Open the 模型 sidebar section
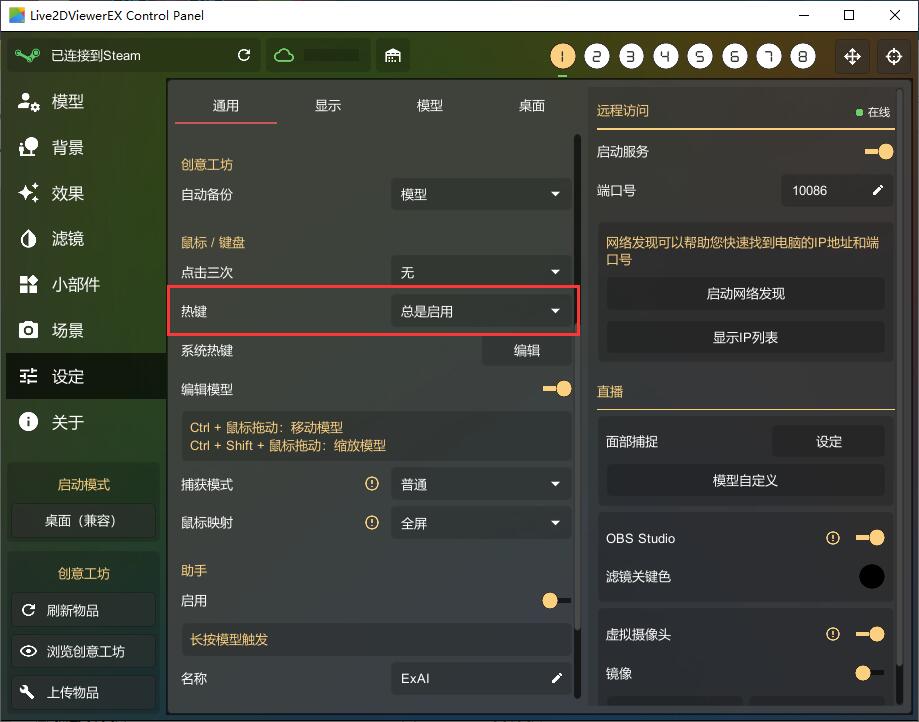Screen dimensions: 919x722 86,101
